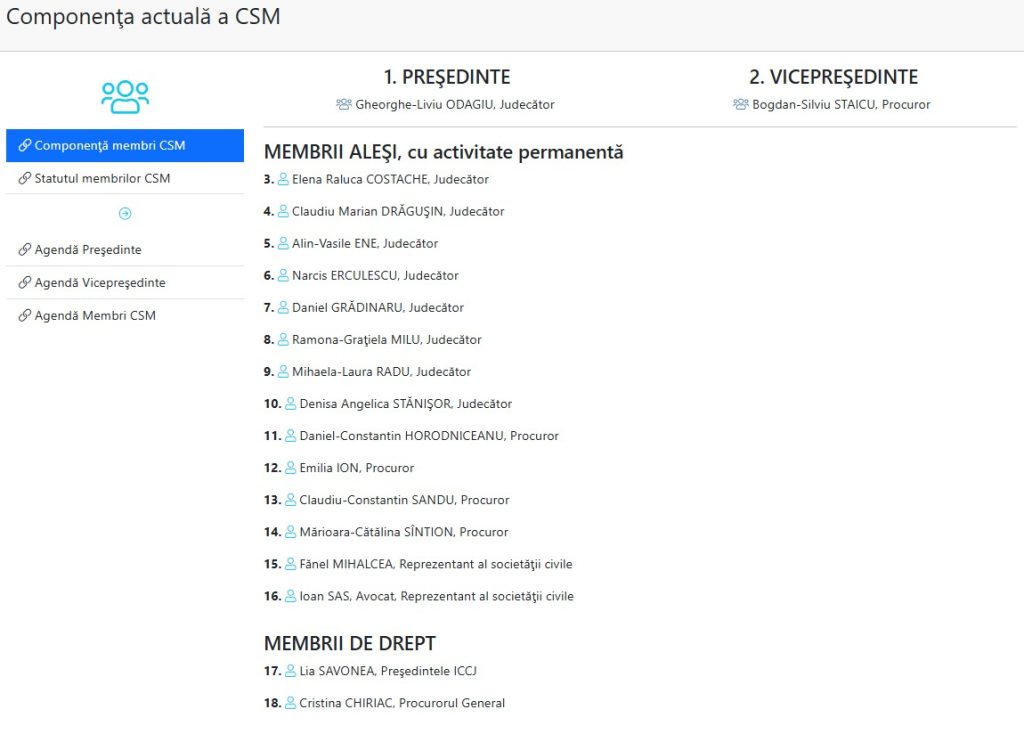Click person icon beside Denisa Angelica STĂNIȘOR
1024x734 pixels.
click(x=291, y=404)
